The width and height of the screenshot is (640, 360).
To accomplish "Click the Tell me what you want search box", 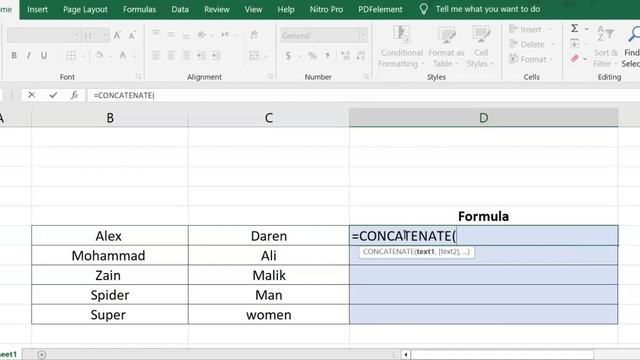I will 488,9.
